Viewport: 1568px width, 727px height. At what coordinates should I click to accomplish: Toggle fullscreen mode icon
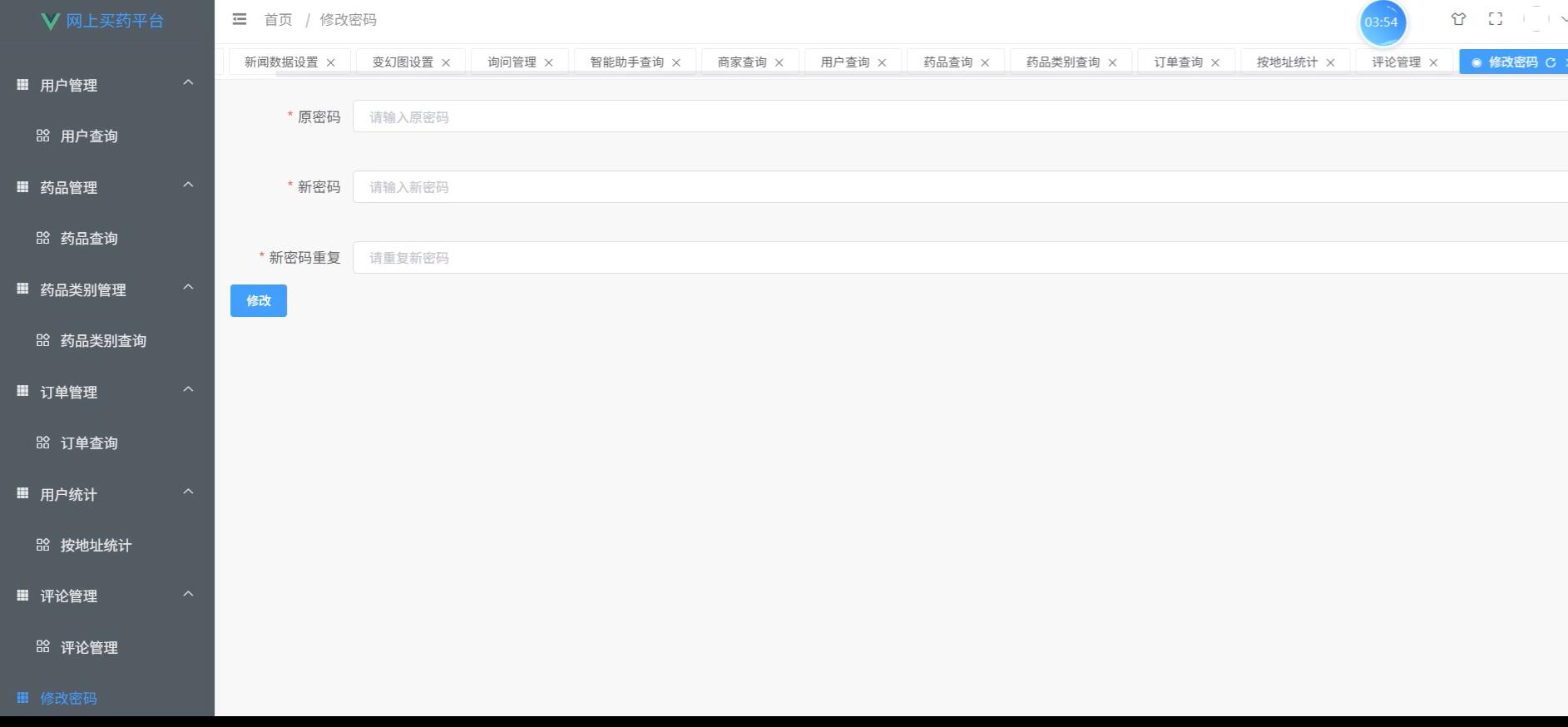pyautogui.click(x=1496, y=19)
